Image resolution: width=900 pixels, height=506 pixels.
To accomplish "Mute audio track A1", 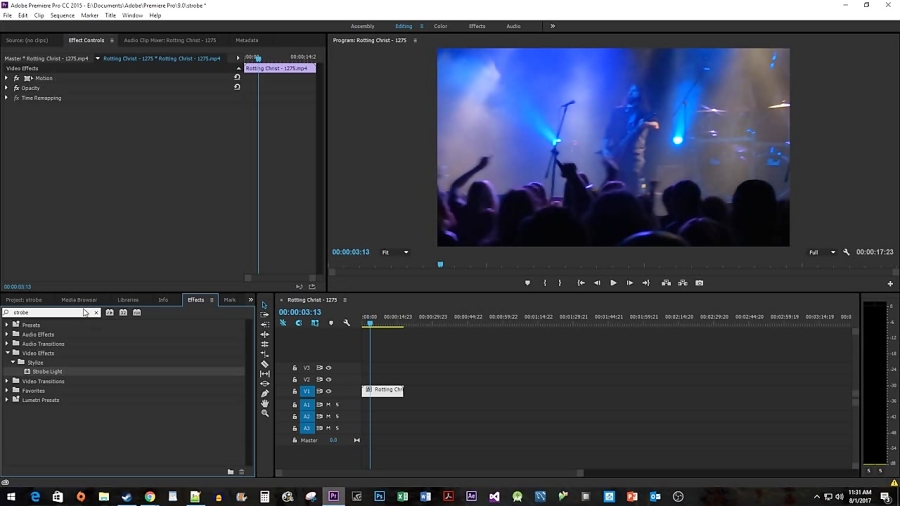I will (x=328, y=404).
